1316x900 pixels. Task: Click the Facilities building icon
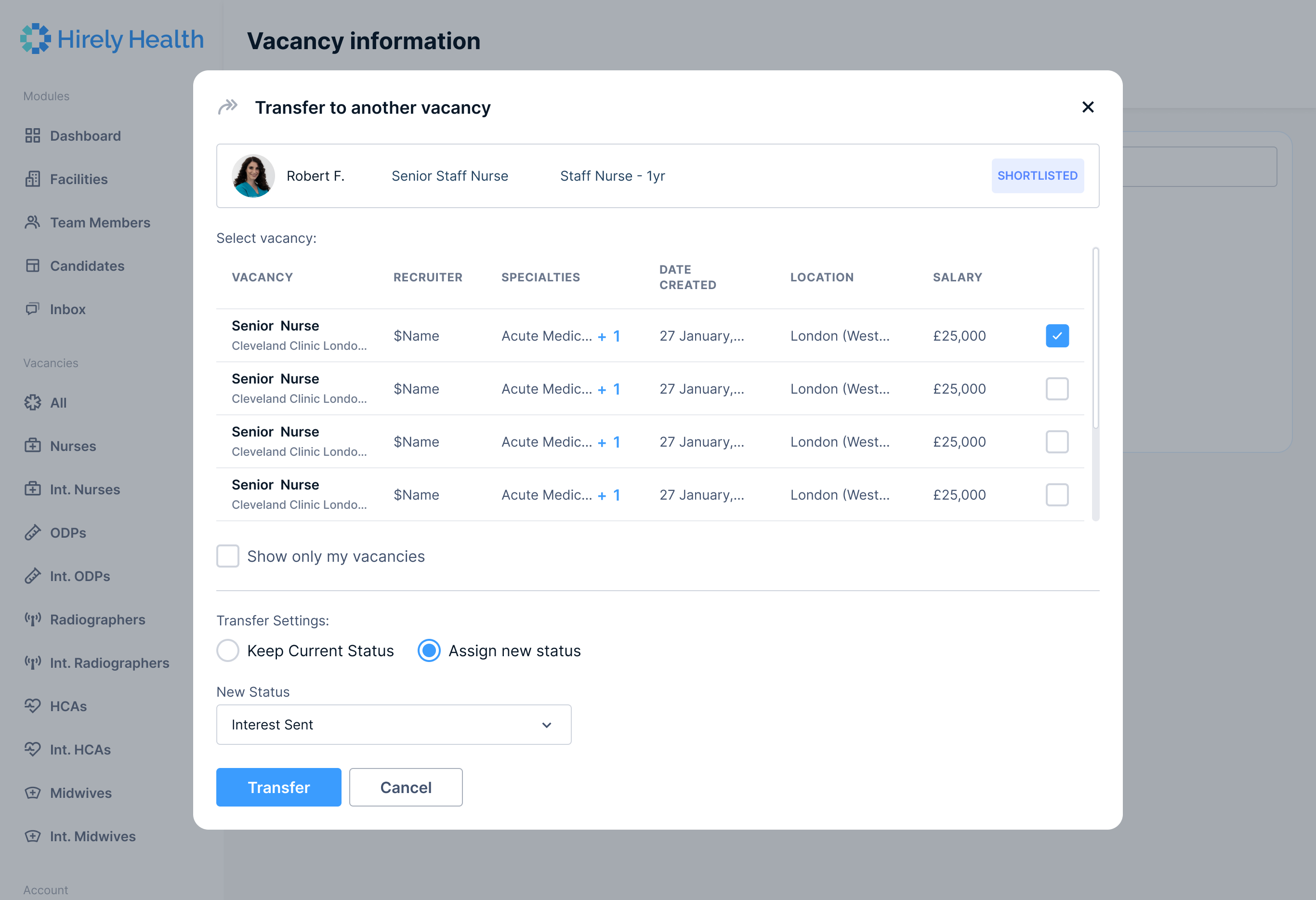click(32, 179)
